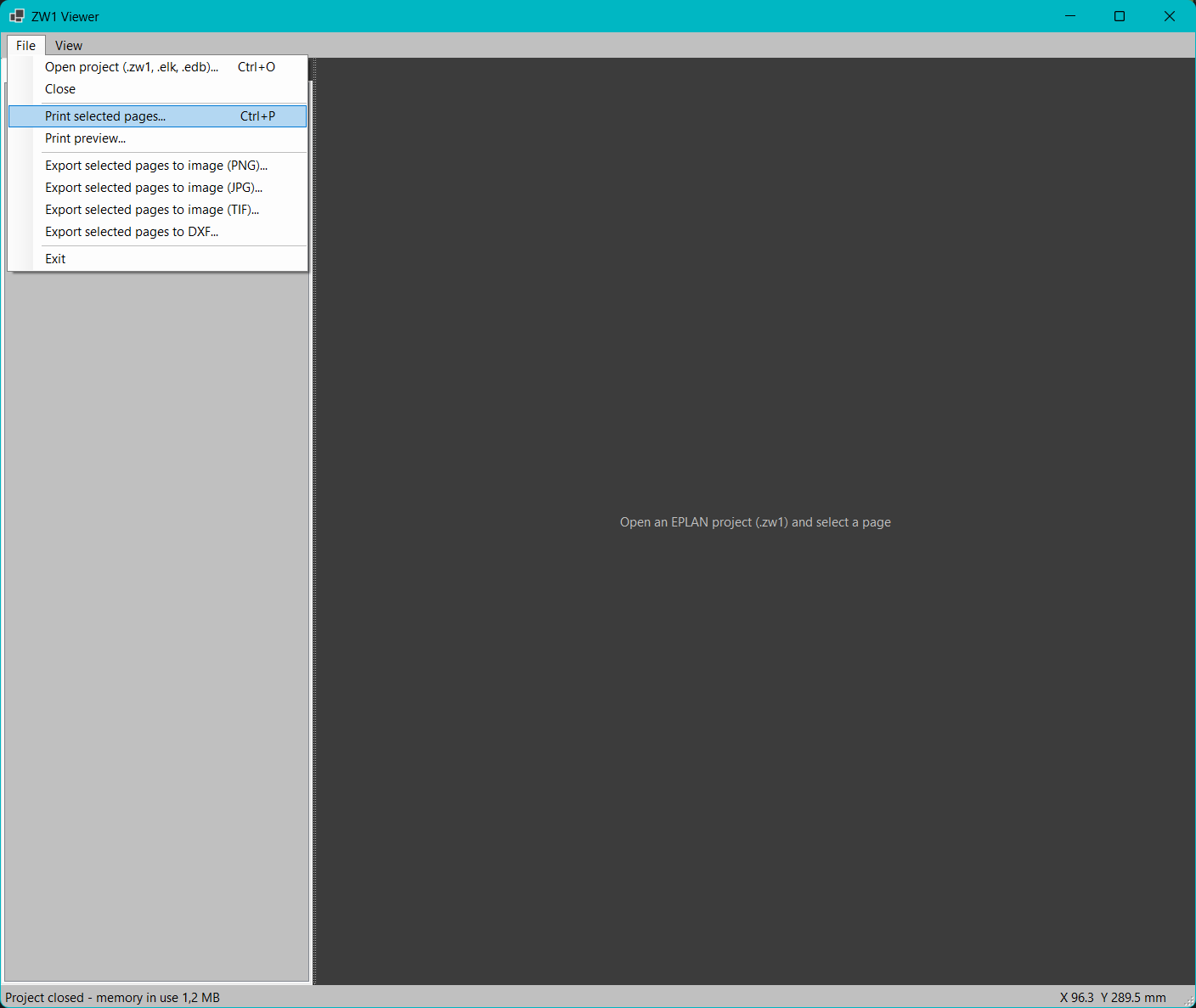Select Exit from the File menu
Viewport: 1196px width, 1008px height.
pyautogui.click(x=158, y=259)
